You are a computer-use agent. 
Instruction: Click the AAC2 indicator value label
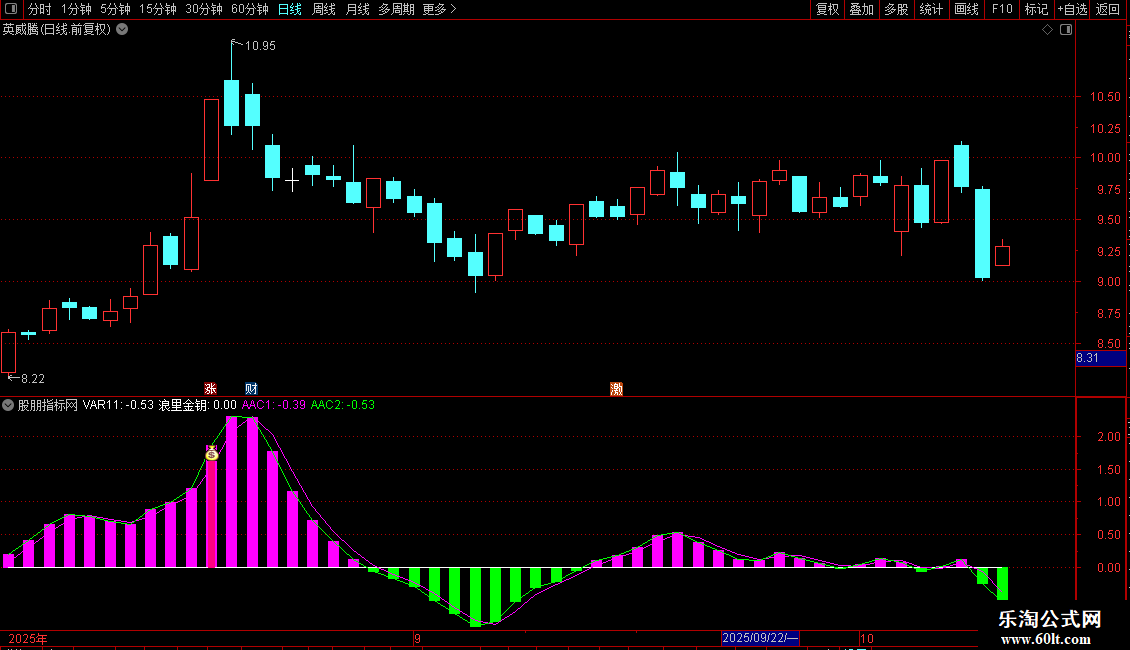343,405
